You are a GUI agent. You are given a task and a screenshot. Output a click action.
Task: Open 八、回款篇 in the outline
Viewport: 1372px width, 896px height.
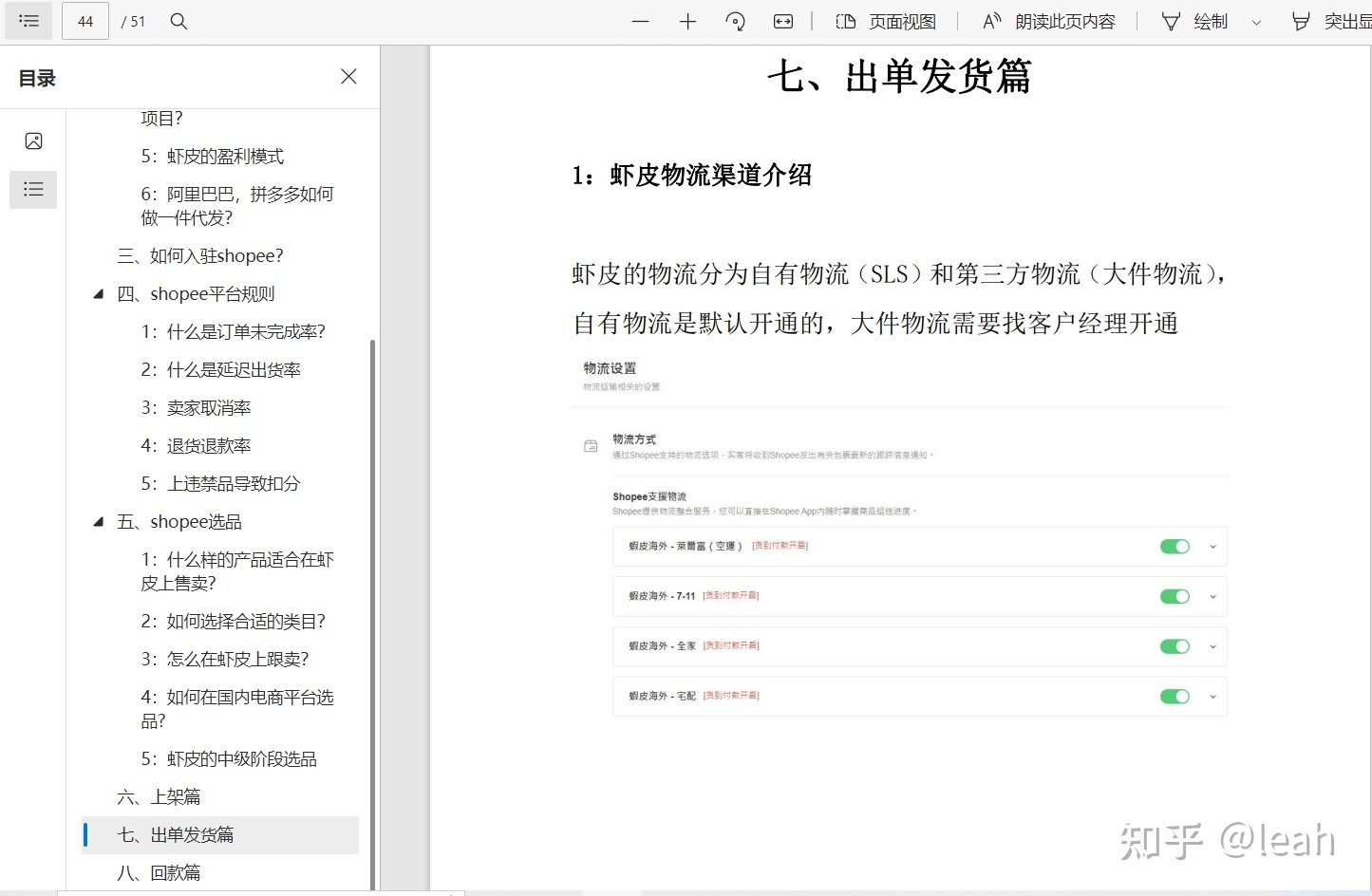click(159, 872)
